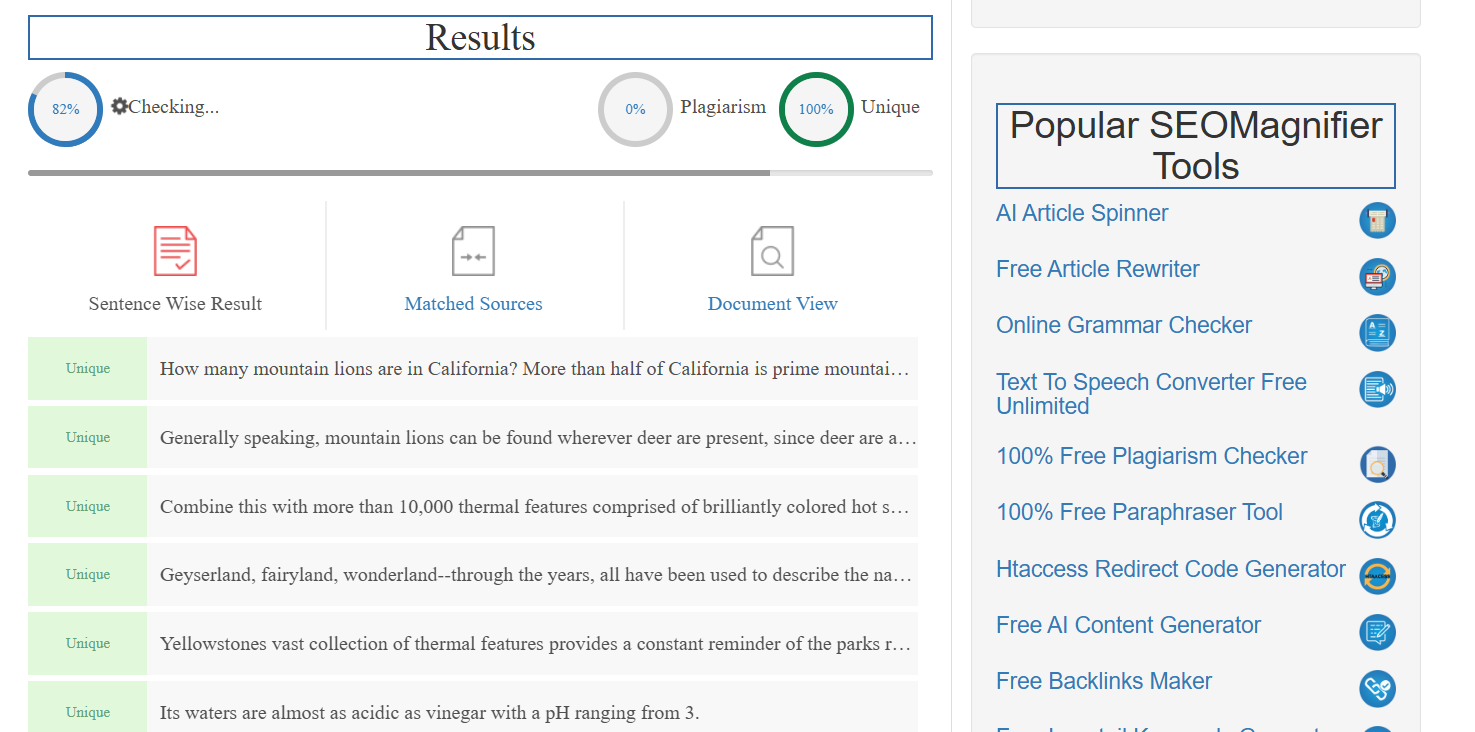
Task: Select the Text To Speech Converter speaker icon
Action: pos(1377,389)
